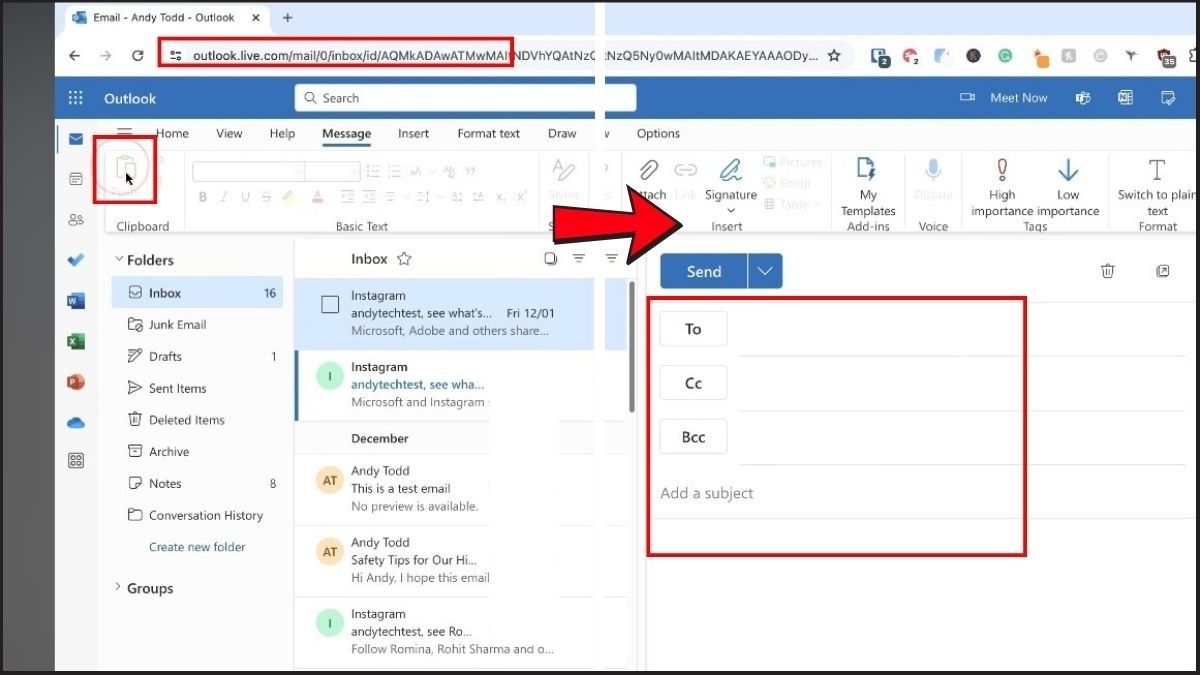Screen dimensions: 1200x675
Task: Toggle Underline formatting
Action: 245,197
